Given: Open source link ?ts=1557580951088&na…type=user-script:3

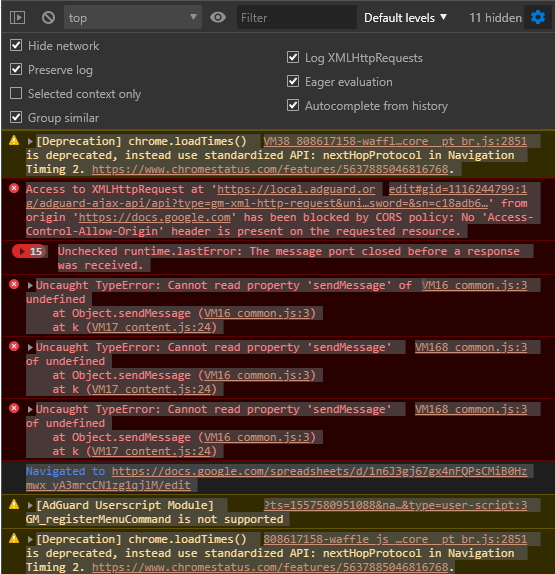Looking at the screenshot, I should (x=395, y=505).
